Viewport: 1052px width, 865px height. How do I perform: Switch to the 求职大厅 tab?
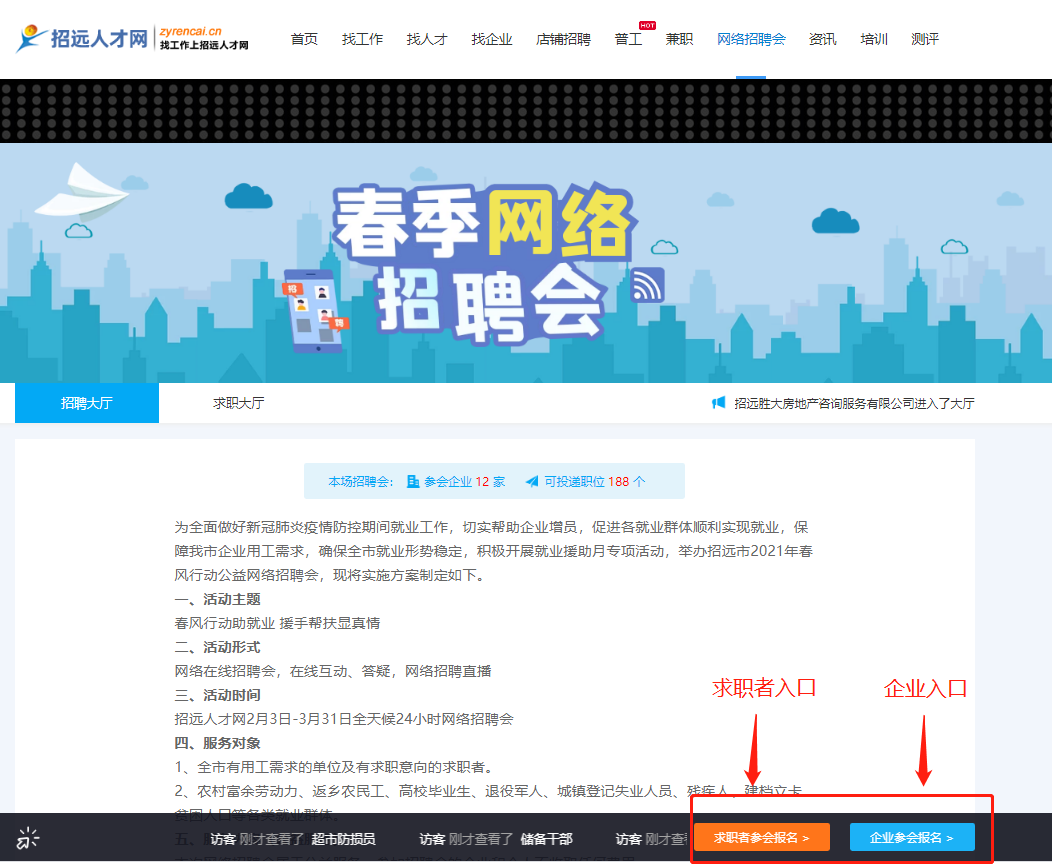[238, 403]
